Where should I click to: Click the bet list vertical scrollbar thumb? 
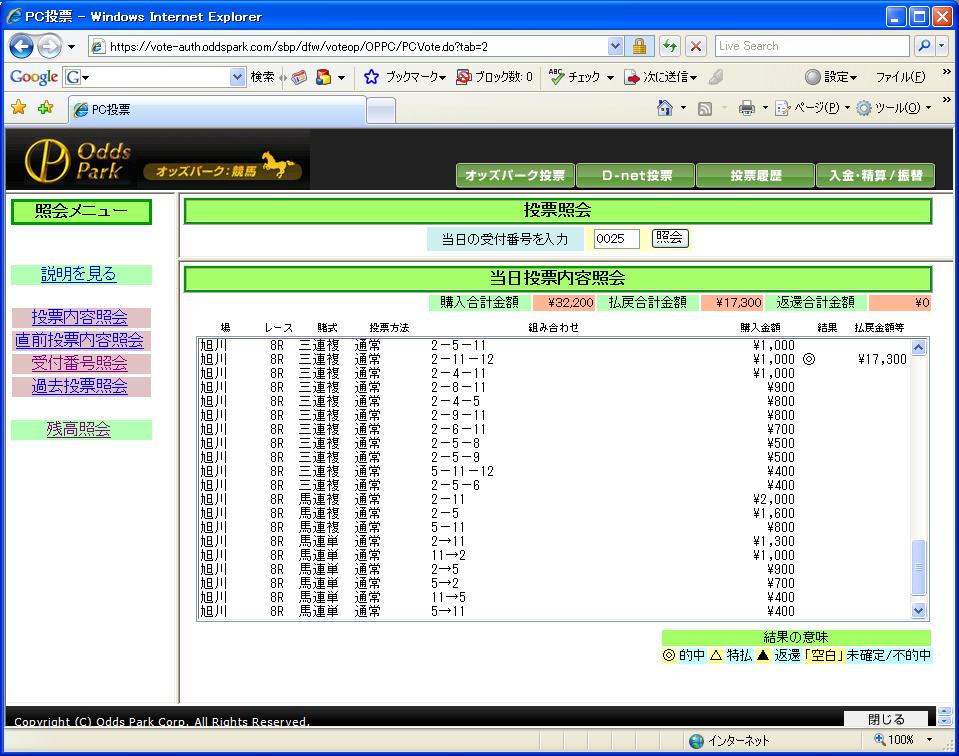(918, 567)
